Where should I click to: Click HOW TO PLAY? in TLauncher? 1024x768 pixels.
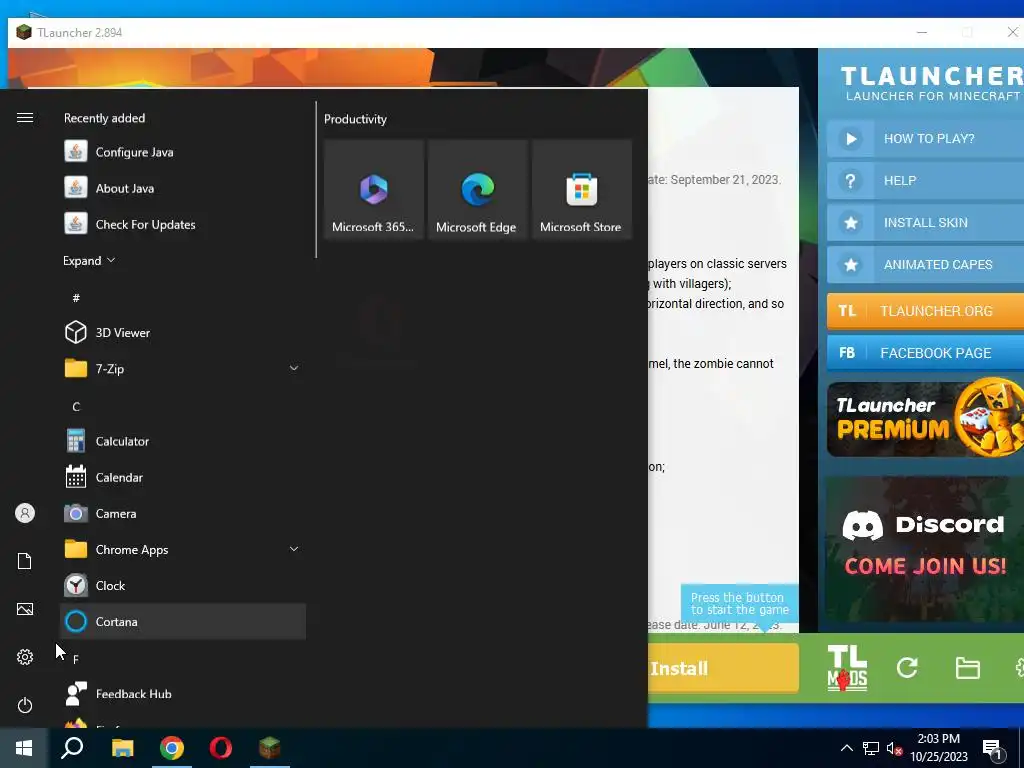pyautogui.click(x=925, y=138)
